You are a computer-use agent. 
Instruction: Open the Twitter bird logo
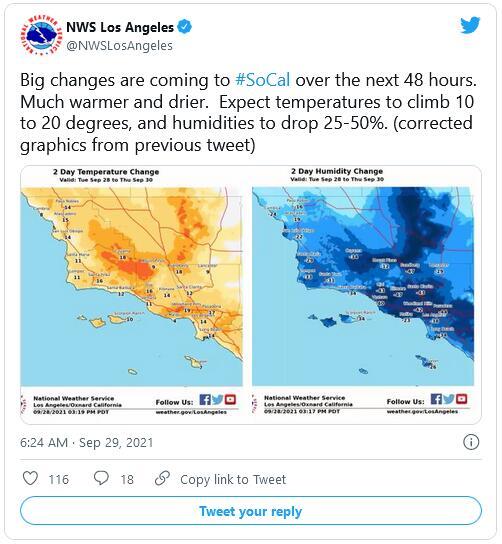coord(470,25)
